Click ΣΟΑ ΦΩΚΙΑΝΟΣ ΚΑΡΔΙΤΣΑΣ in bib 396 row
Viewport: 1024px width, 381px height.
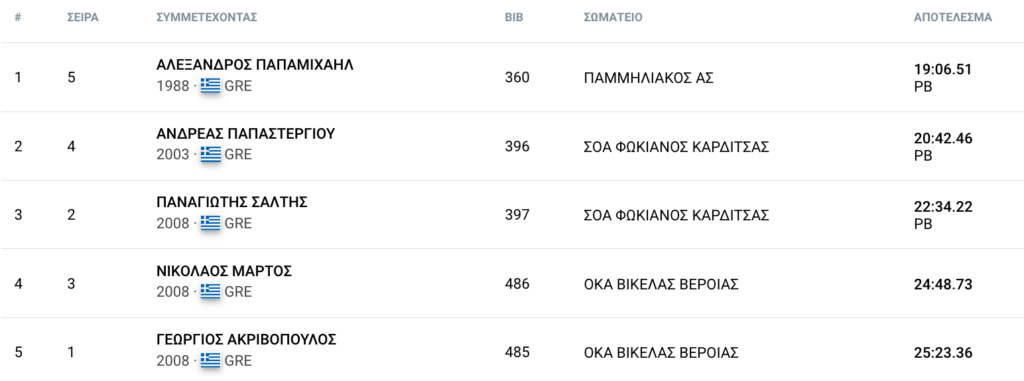(677, 146)
